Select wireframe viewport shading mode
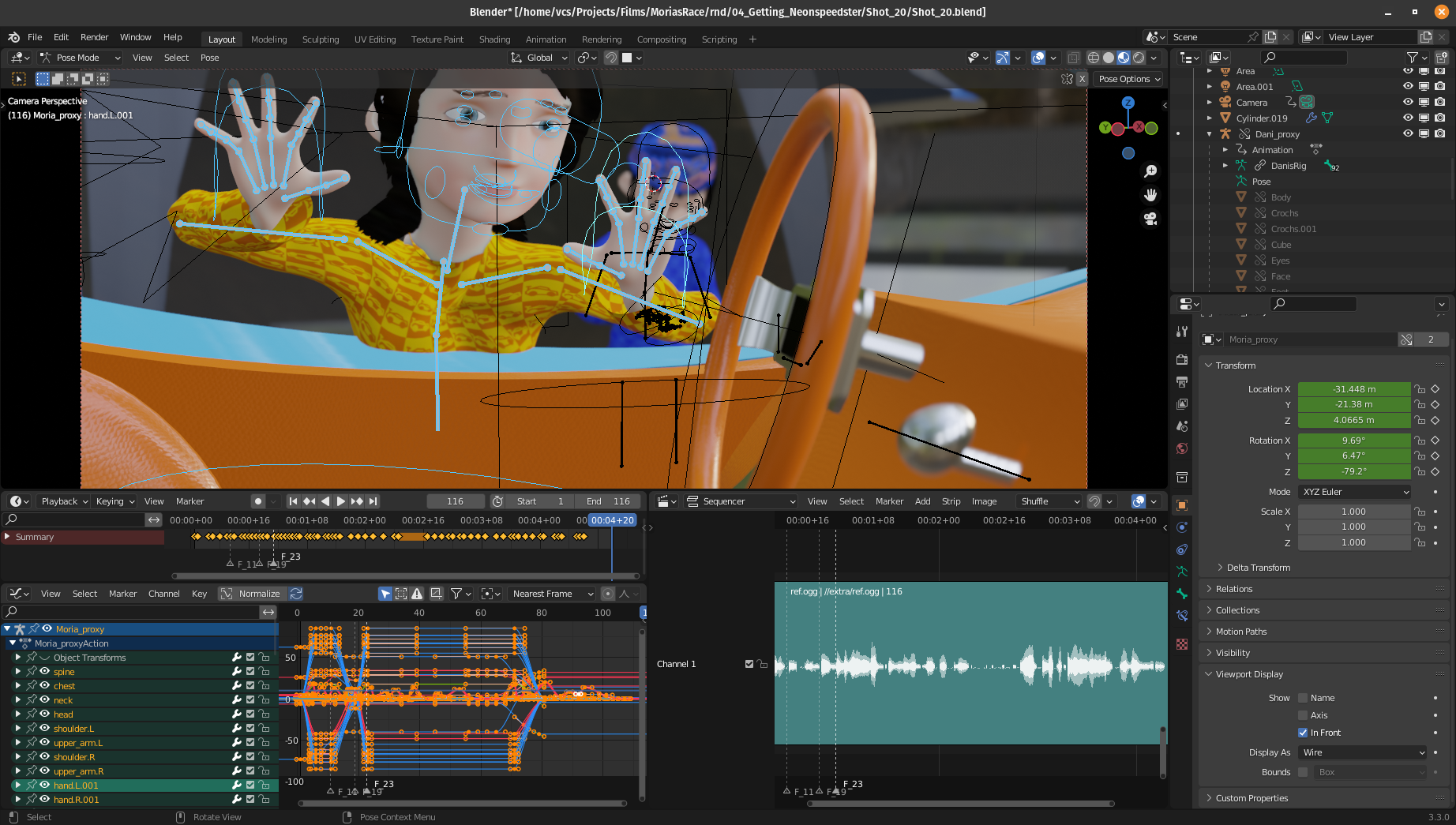Screen dimensions: 1456x825 point(1094,58)
